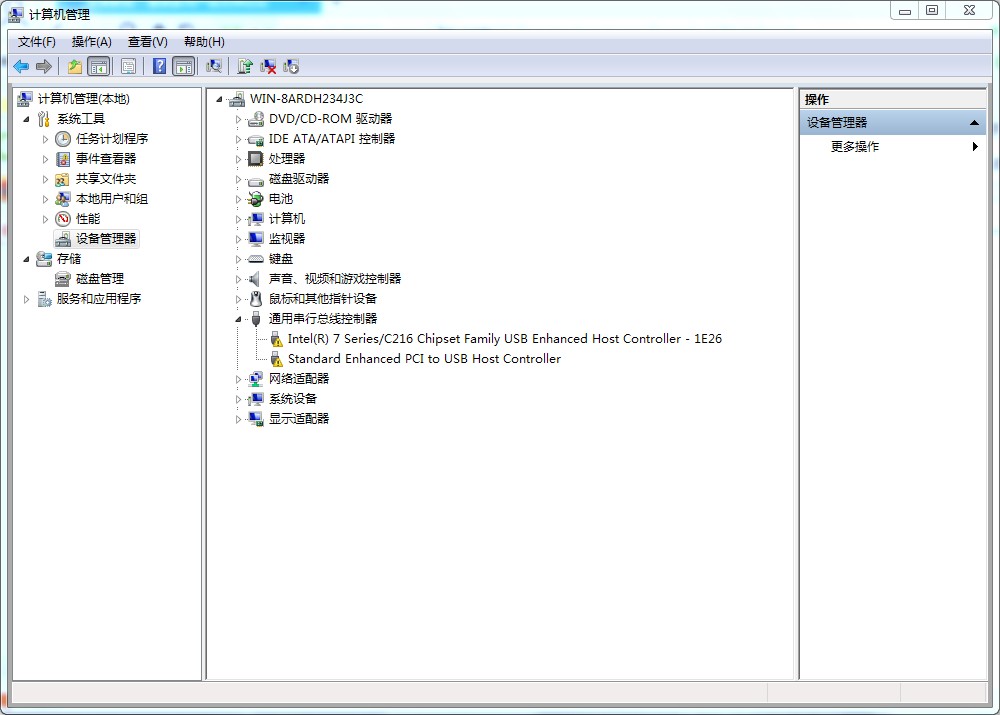Image resolution: width=1000 pixels, height=715 pixels.
Task: Open Help via the question mark icon
Action: click(x=159, y=67)
